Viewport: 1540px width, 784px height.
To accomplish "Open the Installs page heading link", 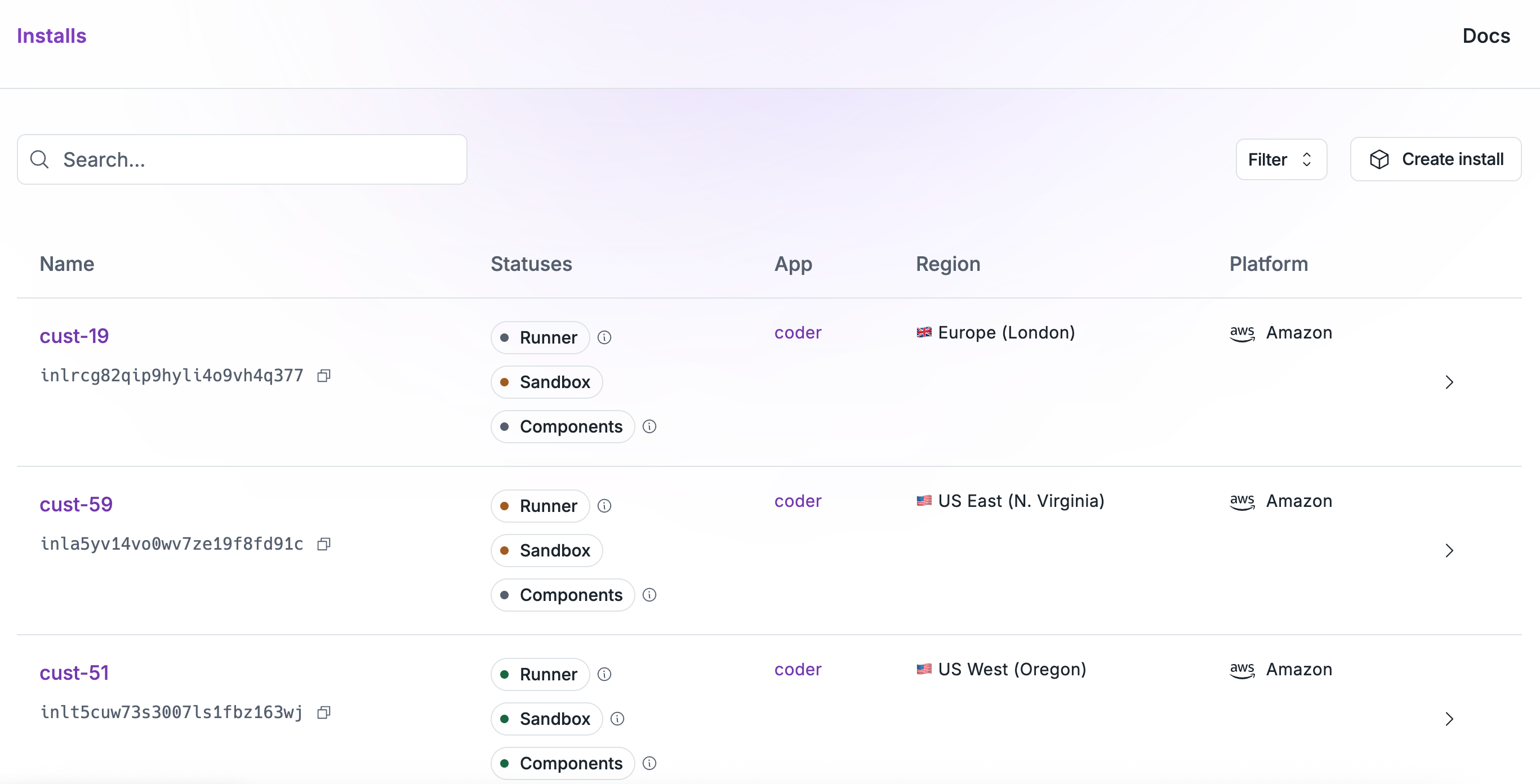I will [51, 36].
